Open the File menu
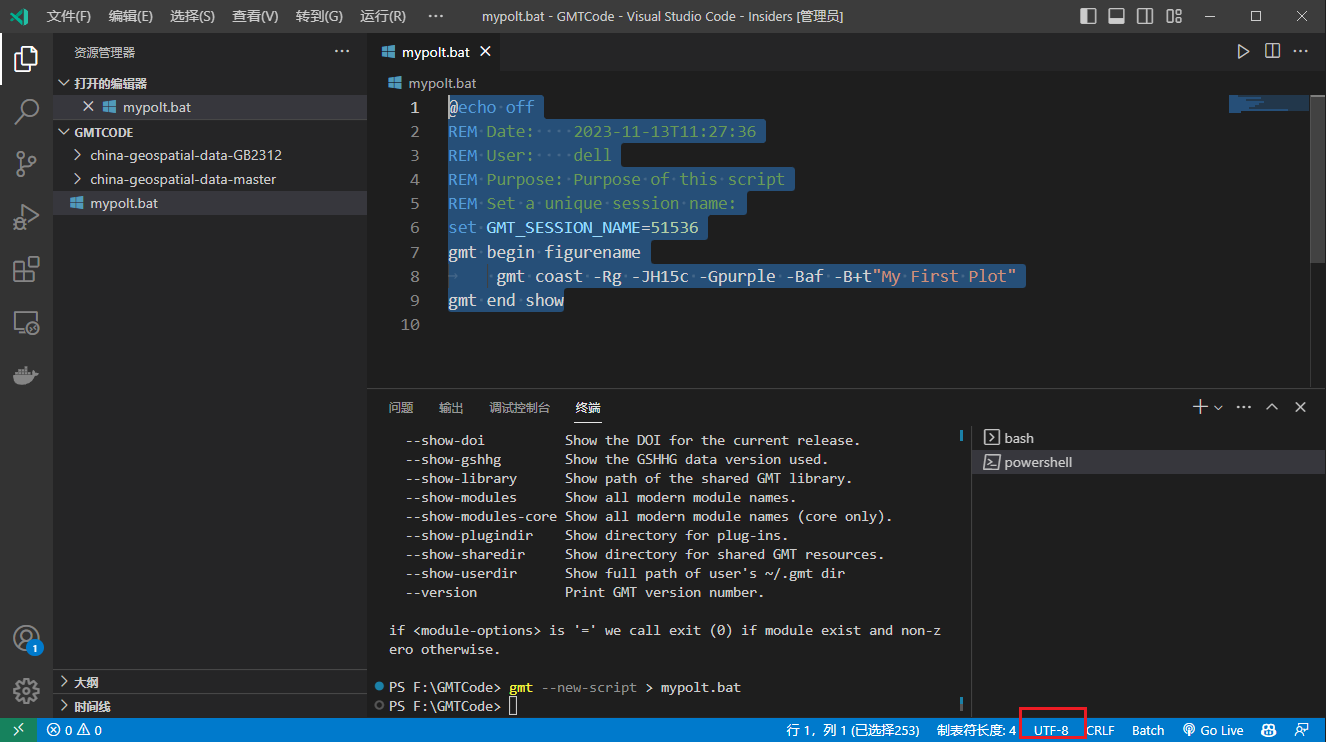Screen dimensions: 1326x742 coord(69,16)
